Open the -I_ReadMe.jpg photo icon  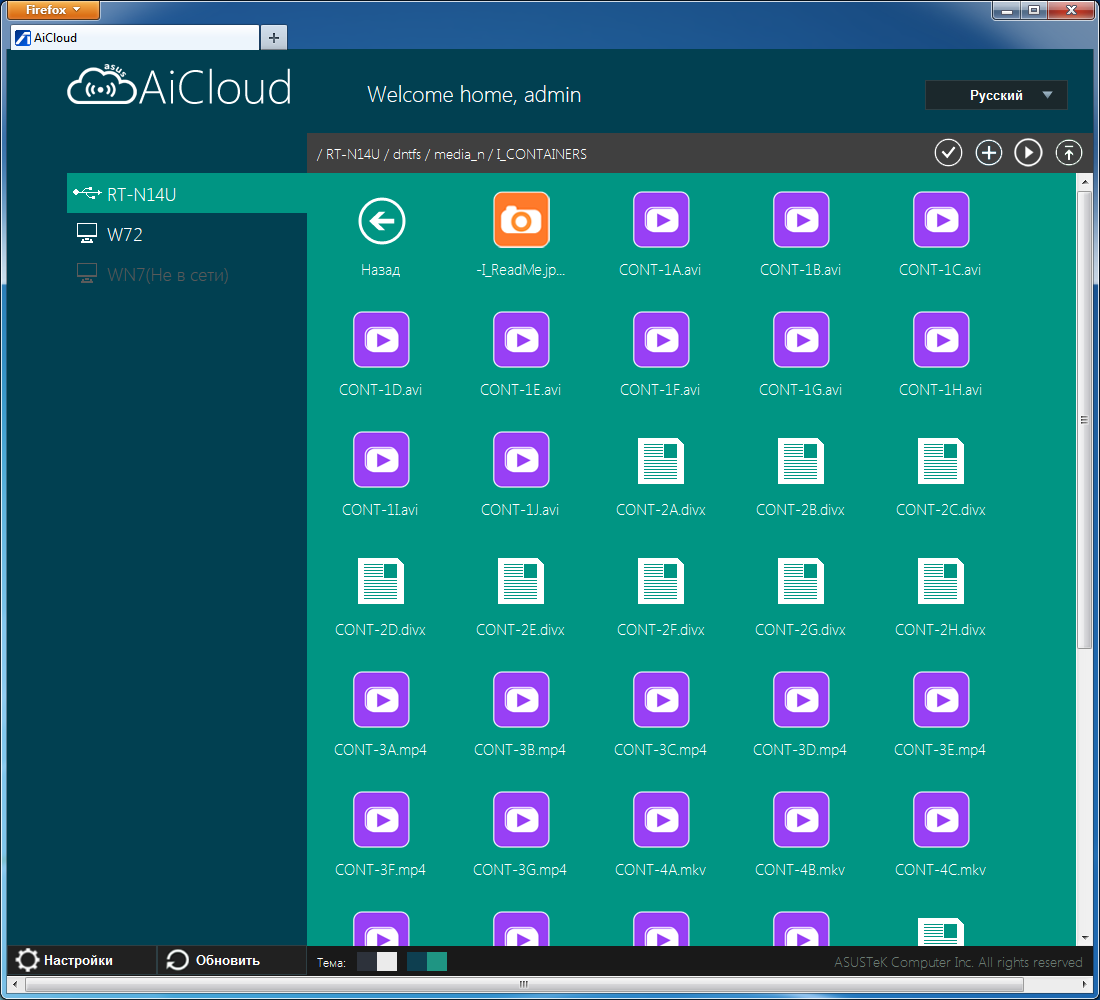coord(521,220)
